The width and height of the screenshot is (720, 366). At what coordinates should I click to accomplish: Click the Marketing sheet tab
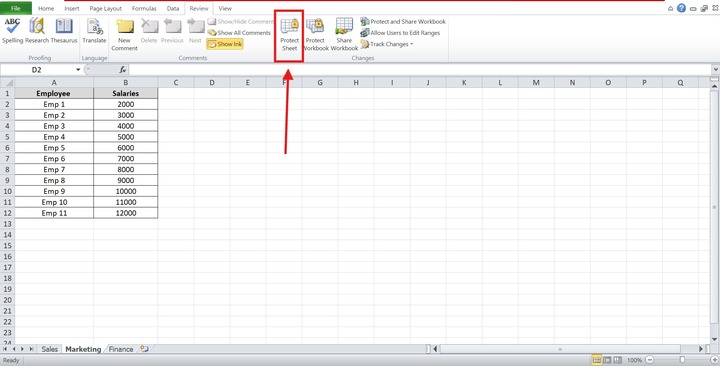click(83, 349)
